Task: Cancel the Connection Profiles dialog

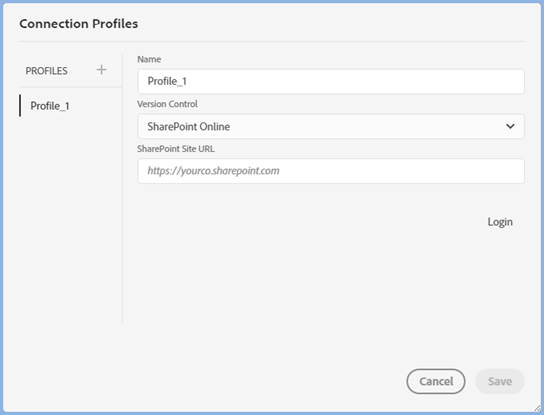Action: (436, 381)
